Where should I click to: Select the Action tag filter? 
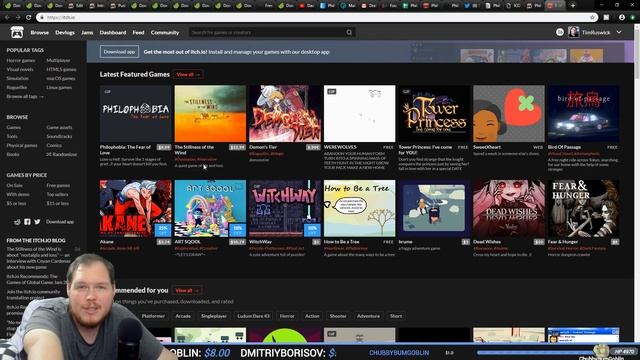click(312, 316)
